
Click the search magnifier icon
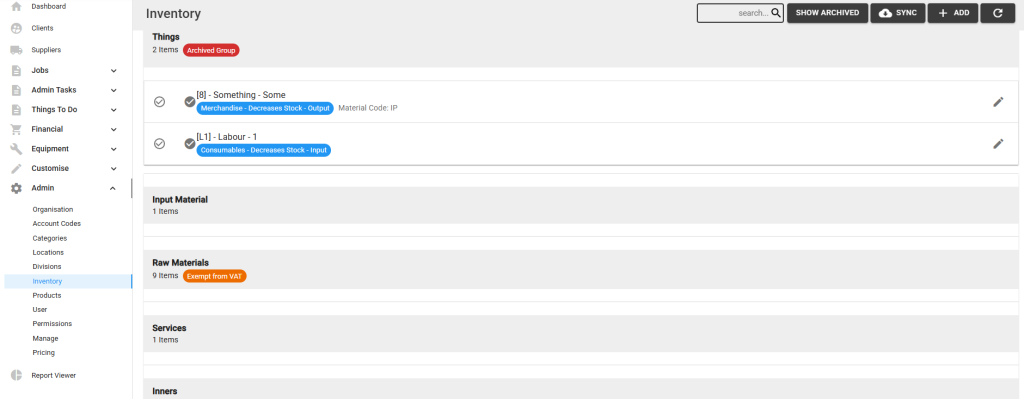tap(776, 13)
